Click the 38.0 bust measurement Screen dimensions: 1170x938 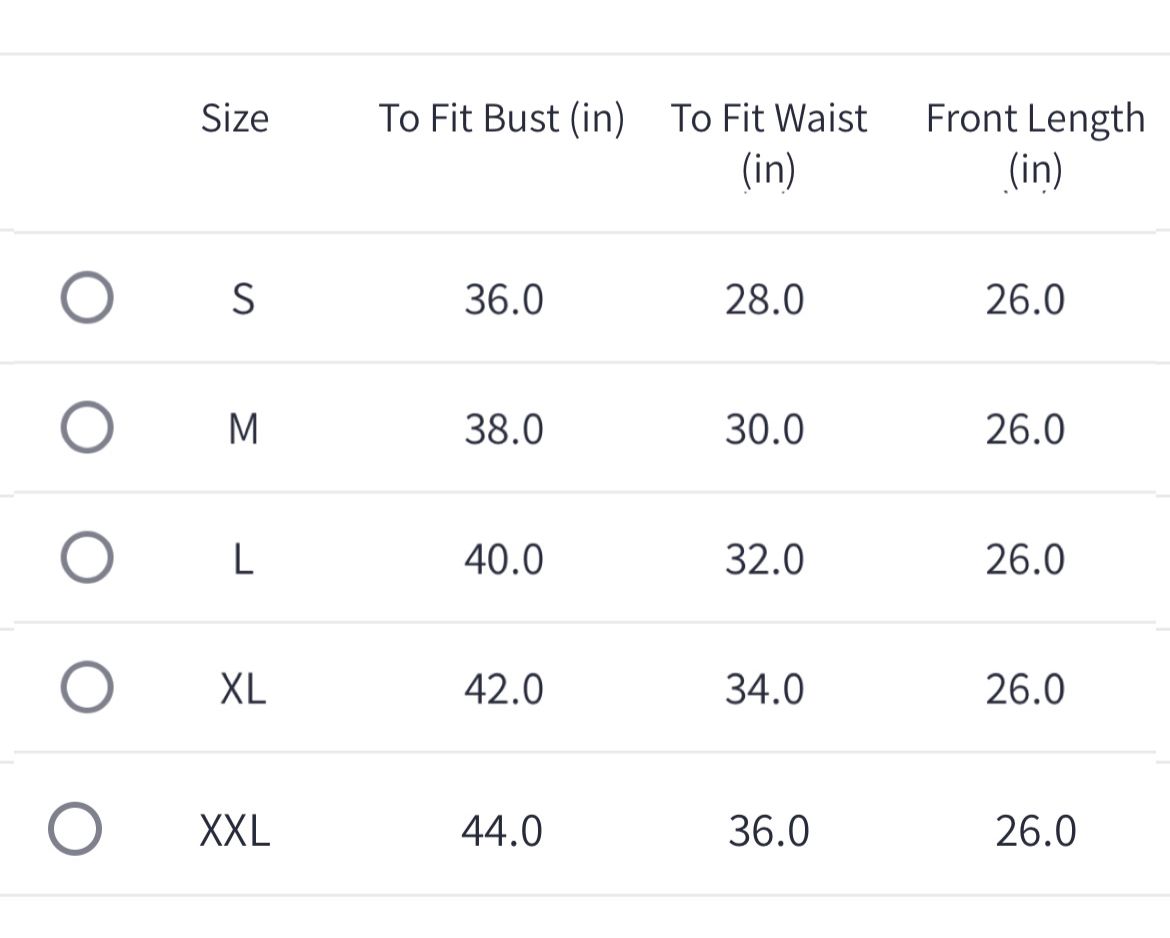pyautogui.click(x=504, y=430)
